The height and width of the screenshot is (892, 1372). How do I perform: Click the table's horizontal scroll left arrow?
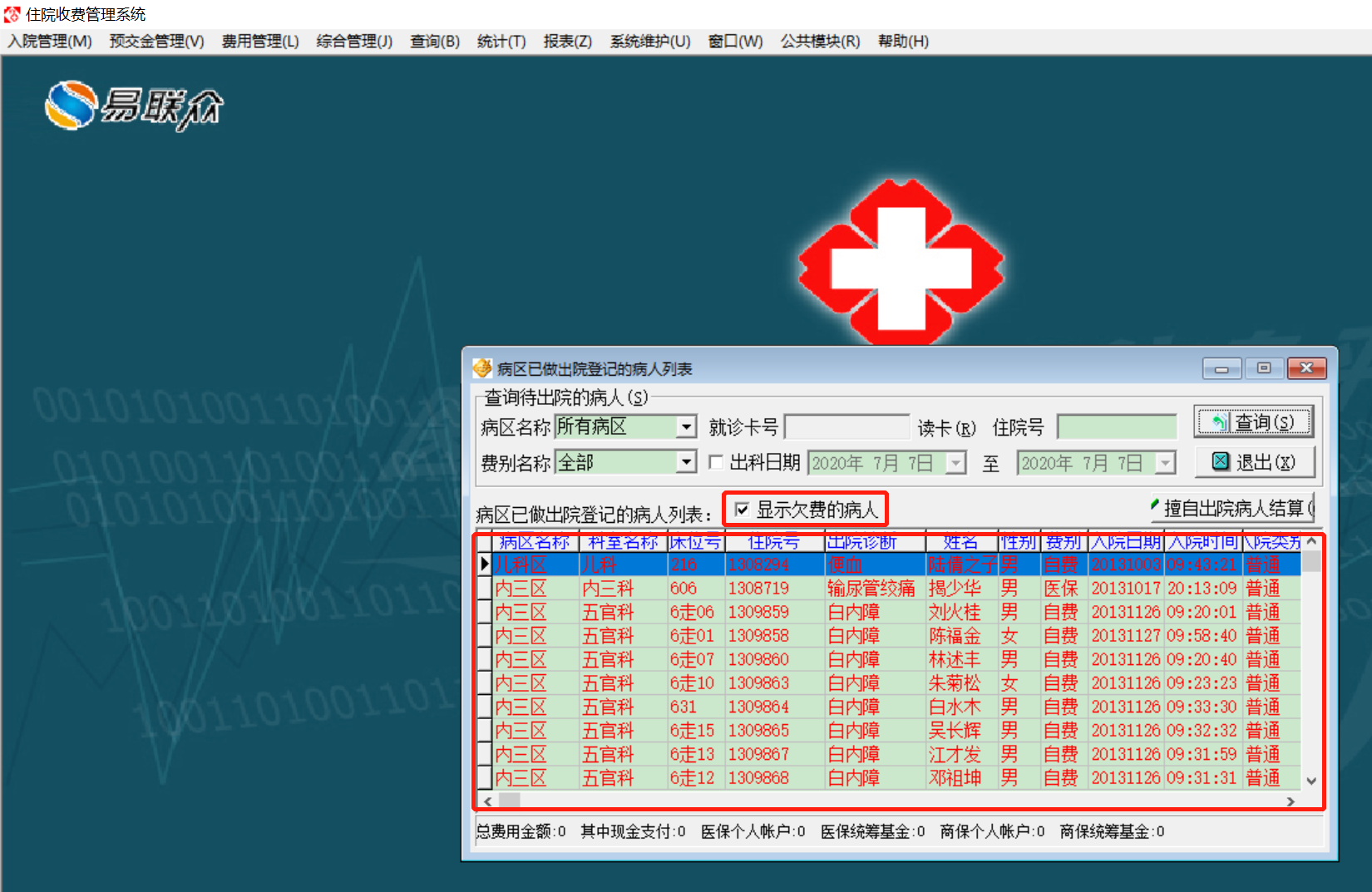487,801
